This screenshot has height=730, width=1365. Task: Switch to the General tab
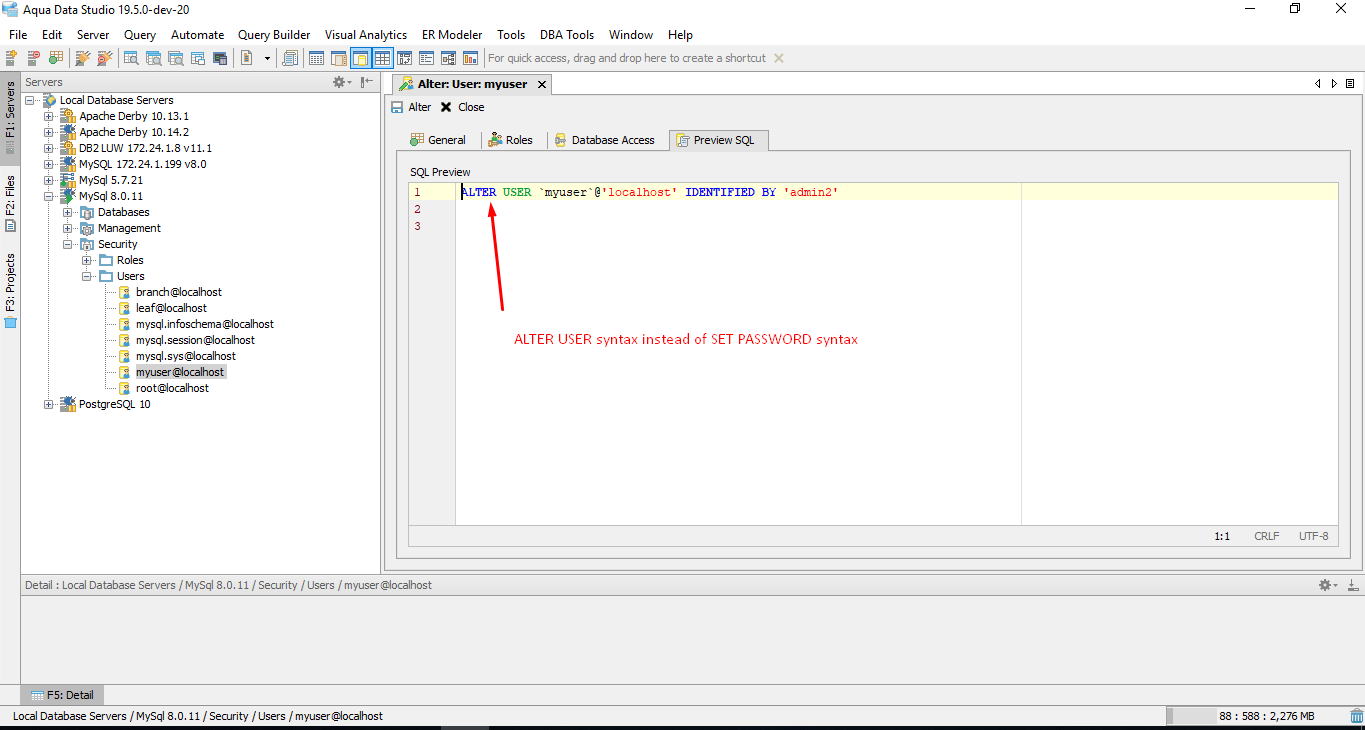click(x=438, y=140)
